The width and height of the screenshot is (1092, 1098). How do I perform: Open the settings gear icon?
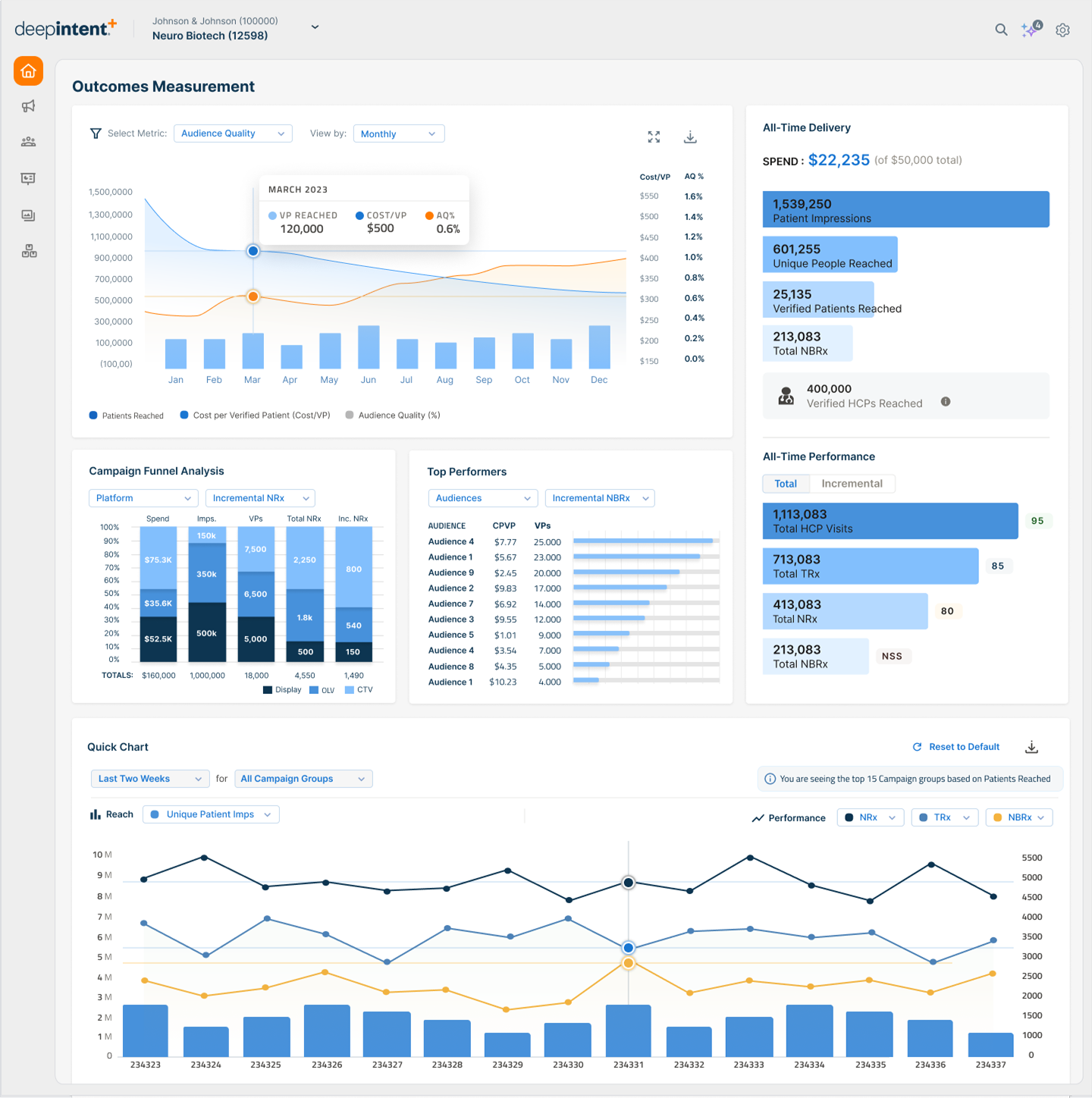click(1062, 30)
